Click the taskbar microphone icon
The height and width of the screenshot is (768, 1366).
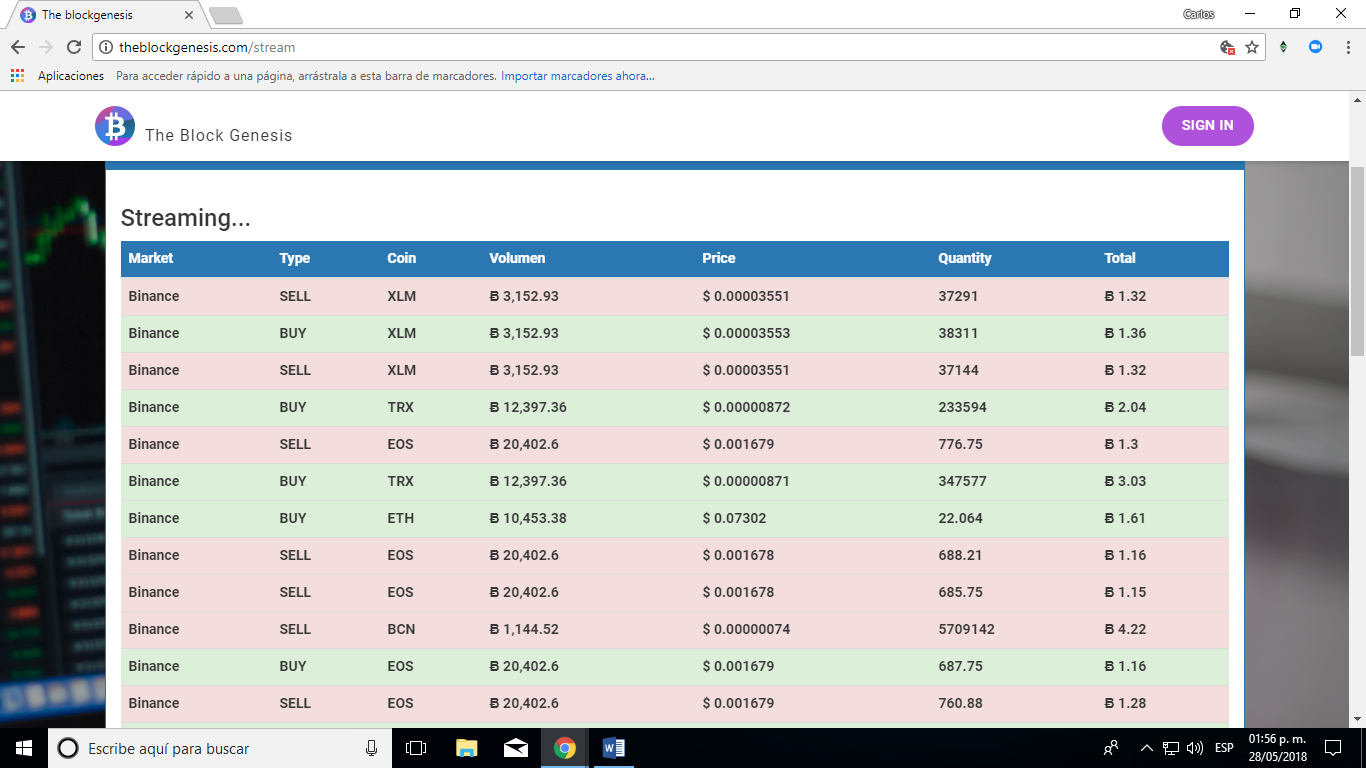pyautogui.click(x=372, y=748)
